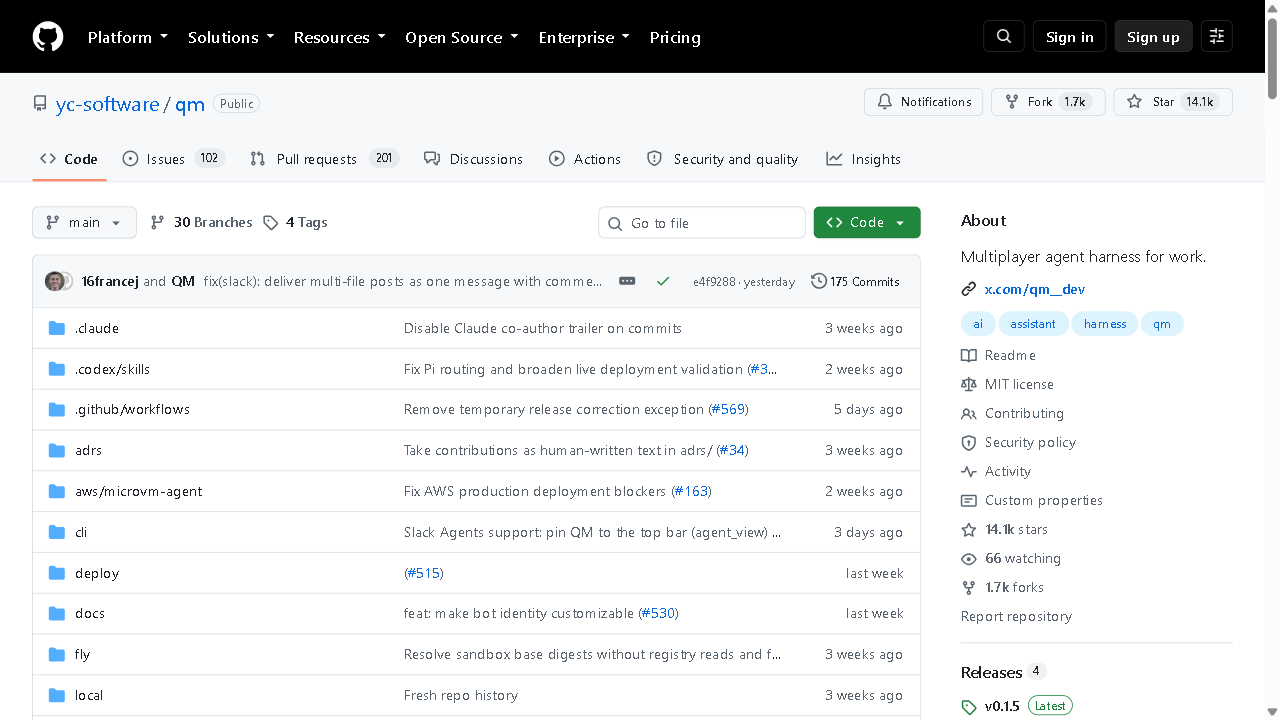Open the Open Source menu
The height and width of the screenshot is (720, 1280).
(x=462, y=37)
